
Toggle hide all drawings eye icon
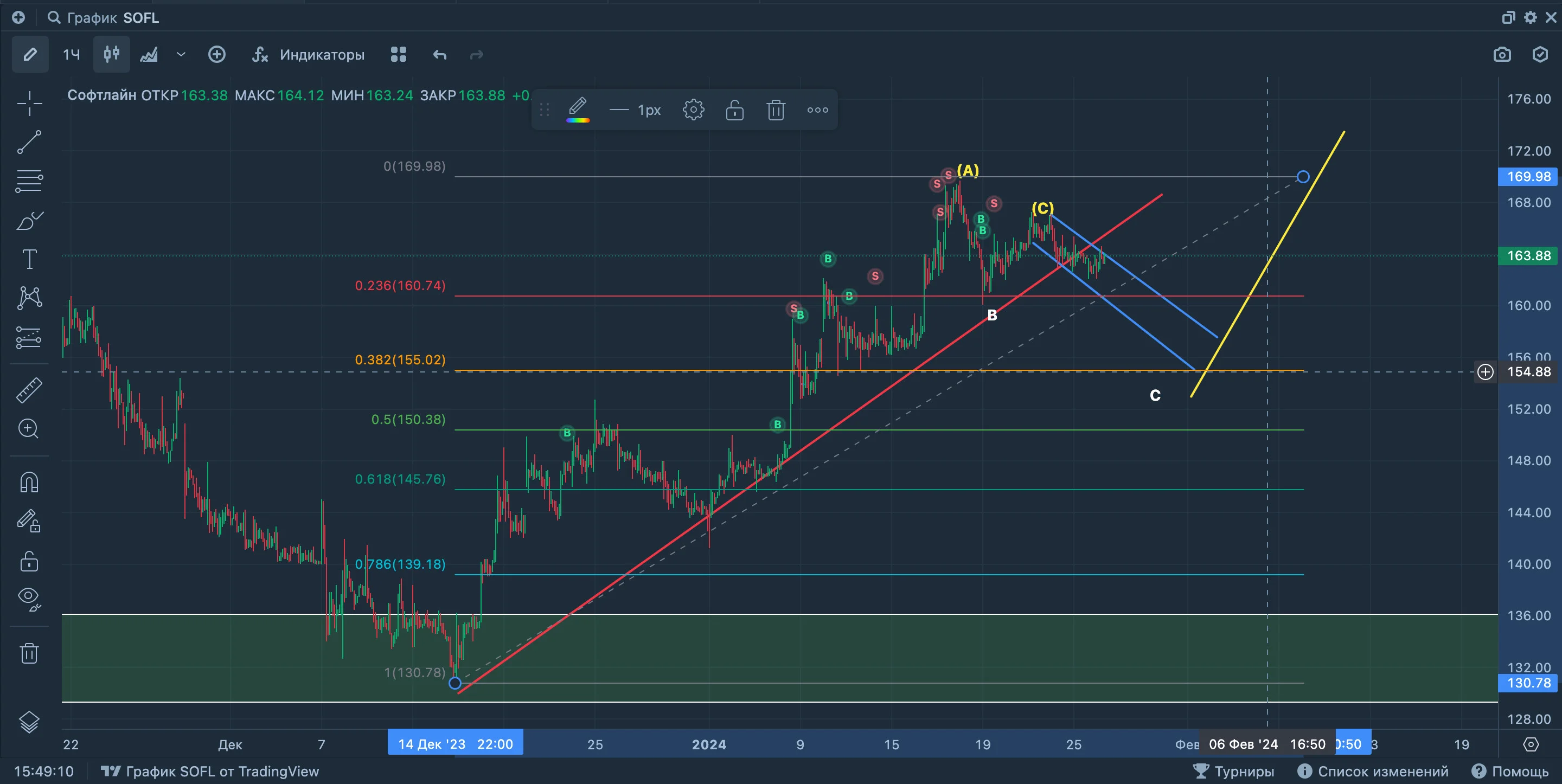pos(29,599)
